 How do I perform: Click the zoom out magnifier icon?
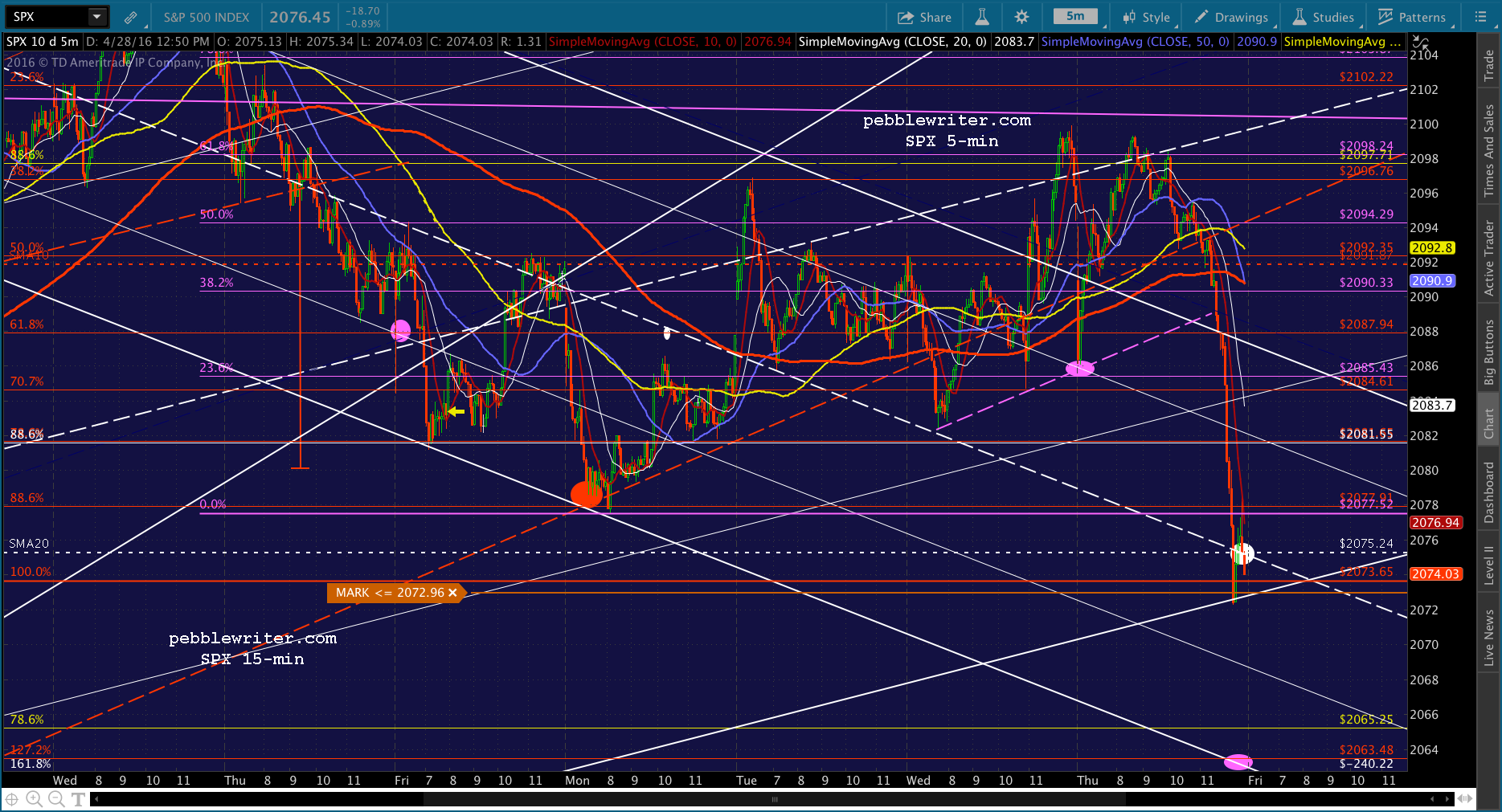56,798
